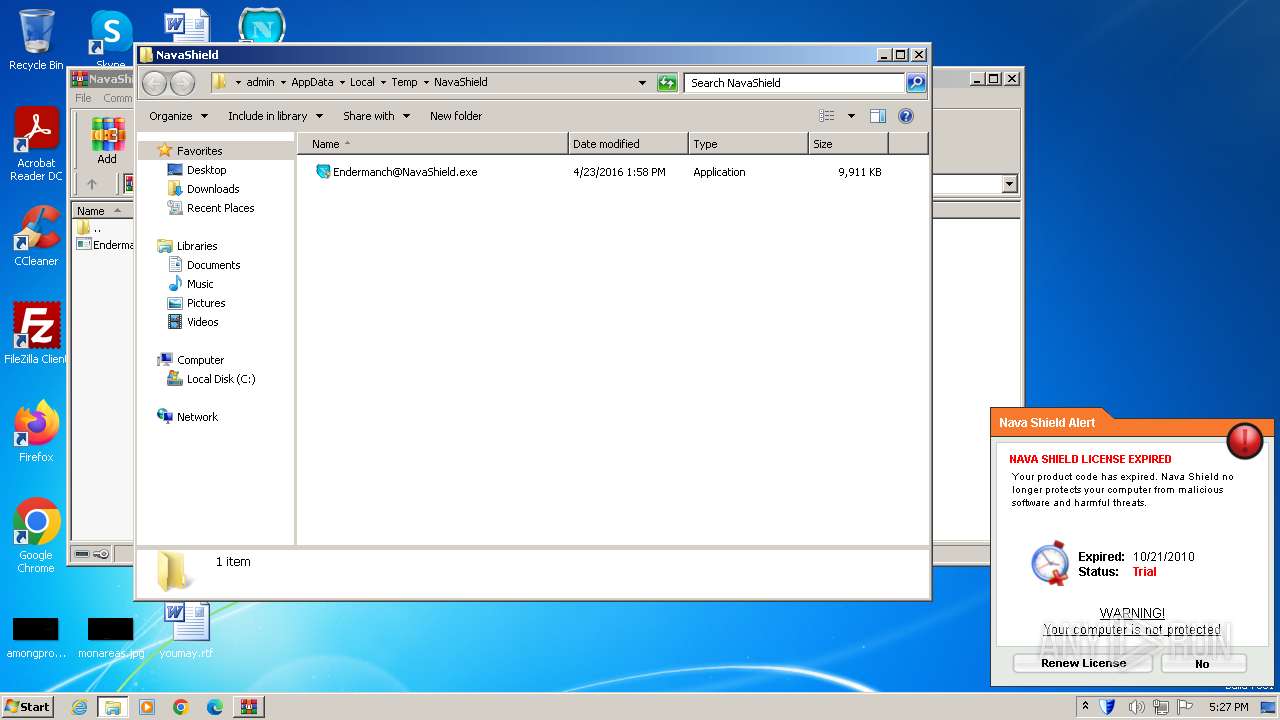
Task: Select Desktop in navigation pane
Action: (206, 170)
